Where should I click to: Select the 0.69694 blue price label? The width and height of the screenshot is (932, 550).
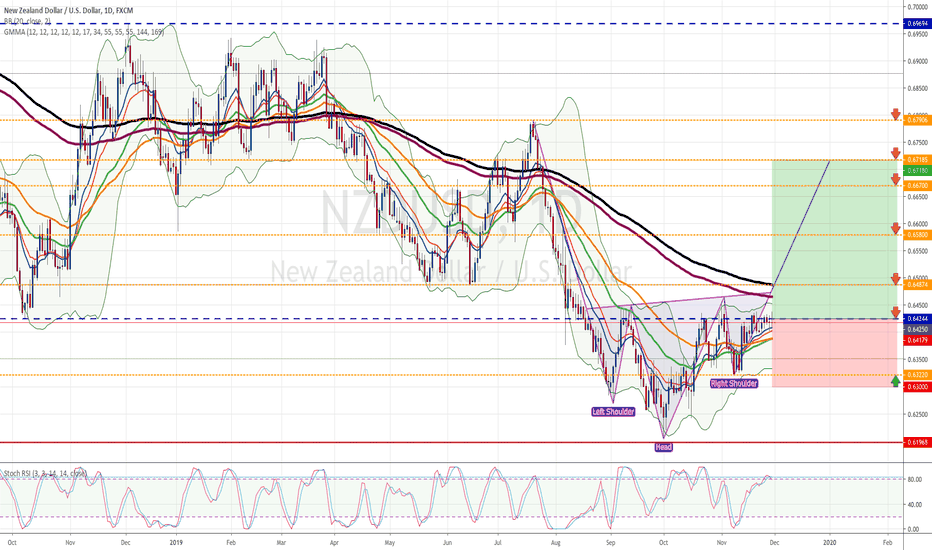917,23
